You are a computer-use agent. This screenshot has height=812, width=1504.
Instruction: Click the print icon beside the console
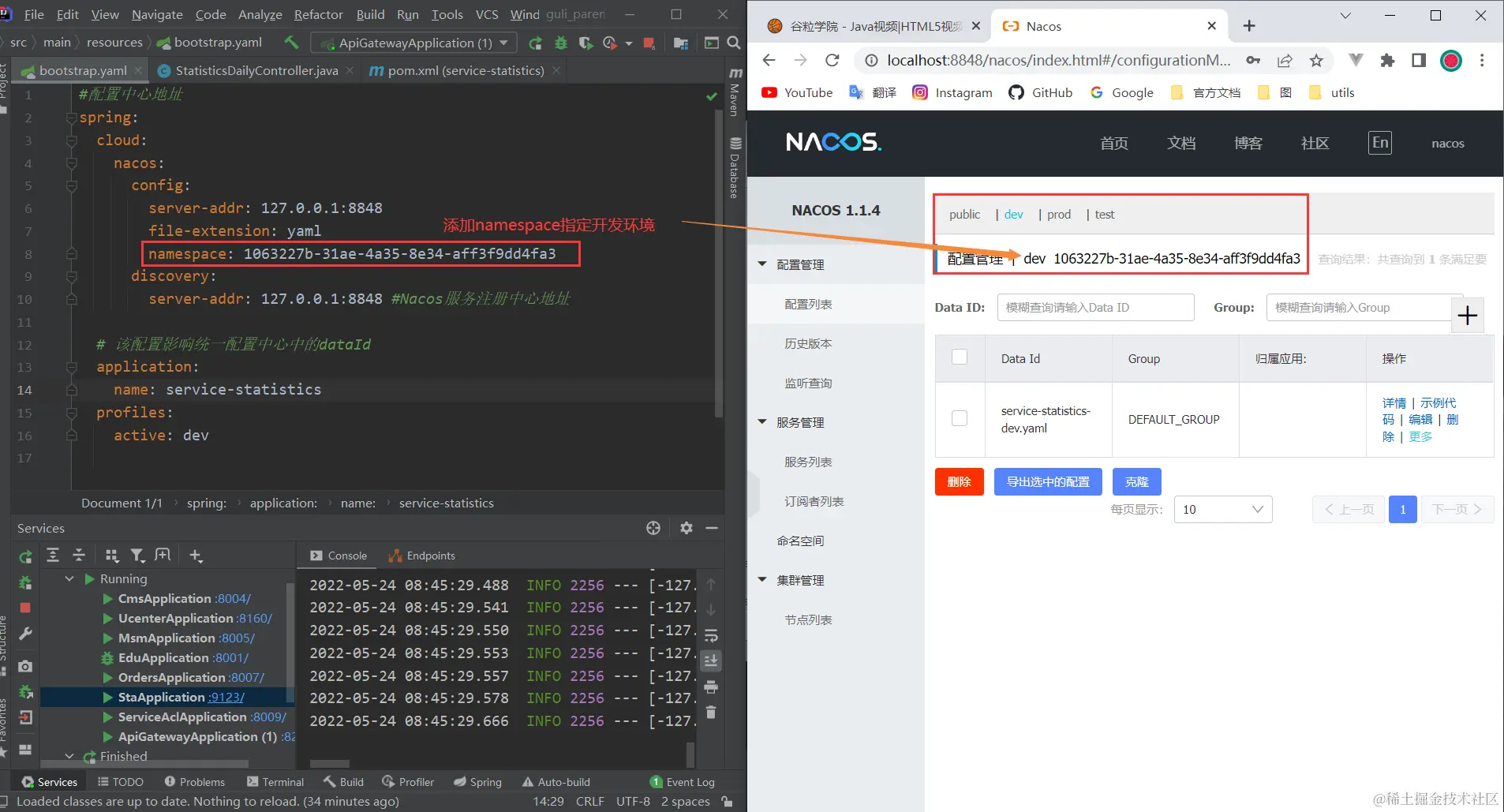pyautogui.click(x=711, y=687)
